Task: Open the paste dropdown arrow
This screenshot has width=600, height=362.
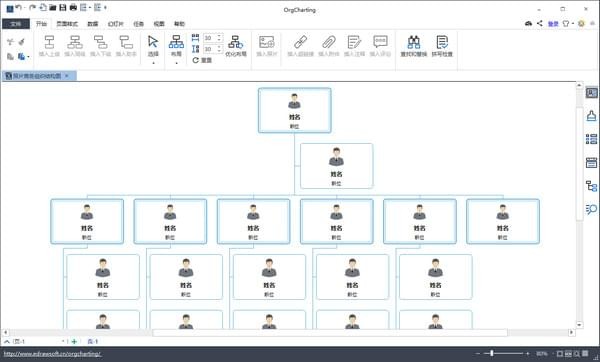Action: pyautogui.click(x=28, y=57)
